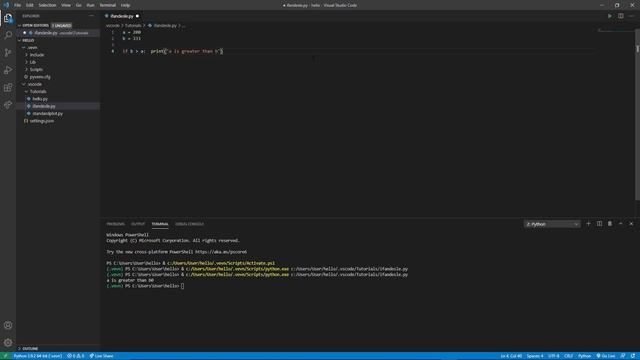Close the unsaved ifandeile.py tab via its dot
This screenshot has height=360, width=640.
click(x=137, y=16)
